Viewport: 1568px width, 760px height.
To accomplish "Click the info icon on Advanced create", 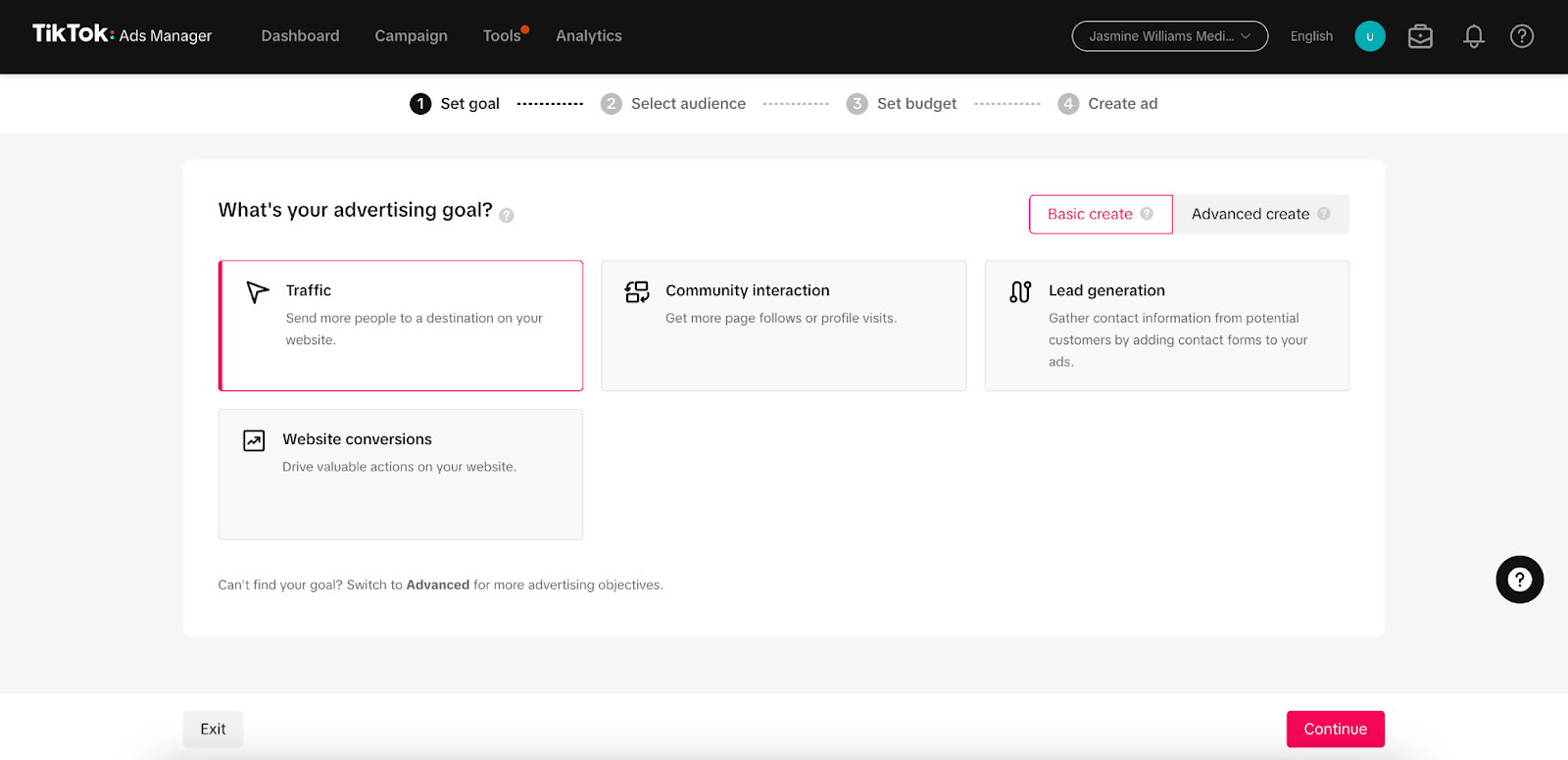I will (x=1324, y=214).
